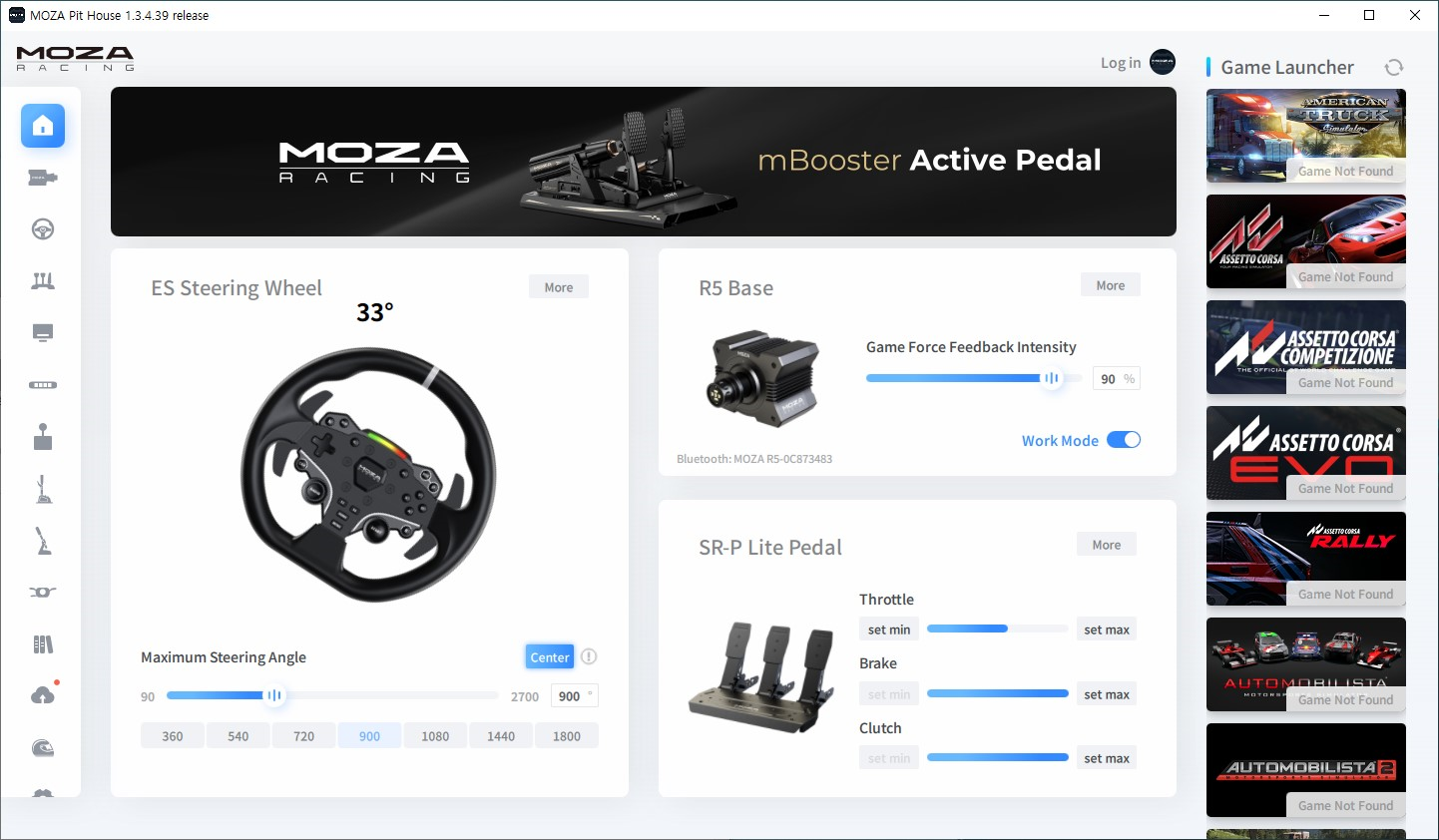Click the Work Mode label

[x=1060, y=441]
